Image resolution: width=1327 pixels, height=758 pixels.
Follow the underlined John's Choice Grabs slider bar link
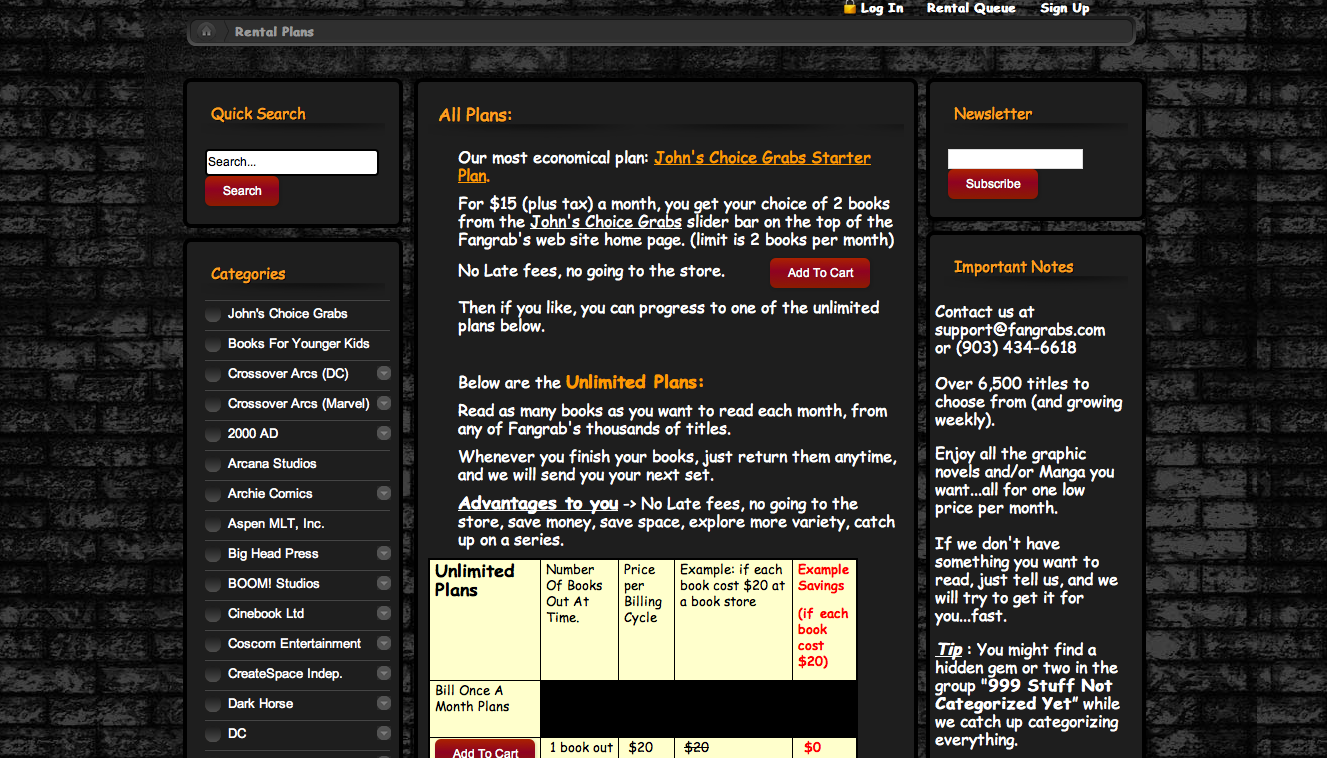606,222
